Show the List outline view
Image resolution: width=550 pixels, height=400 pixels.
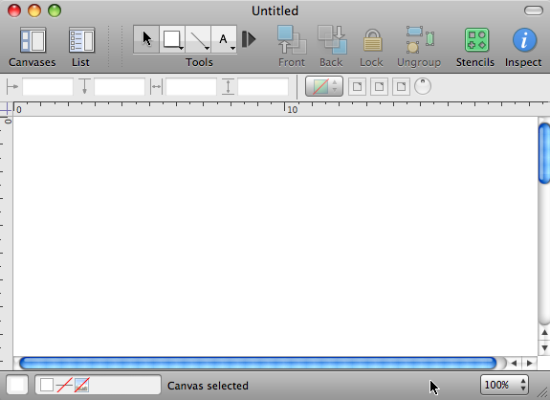click(81, 47)
